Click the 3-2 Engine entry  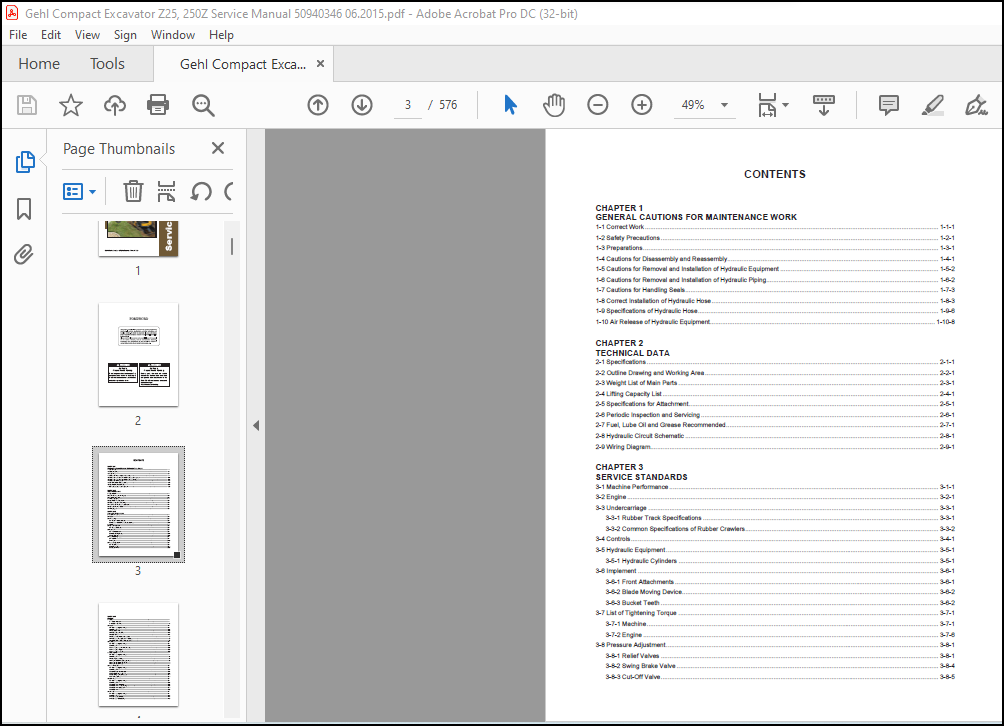775,497
